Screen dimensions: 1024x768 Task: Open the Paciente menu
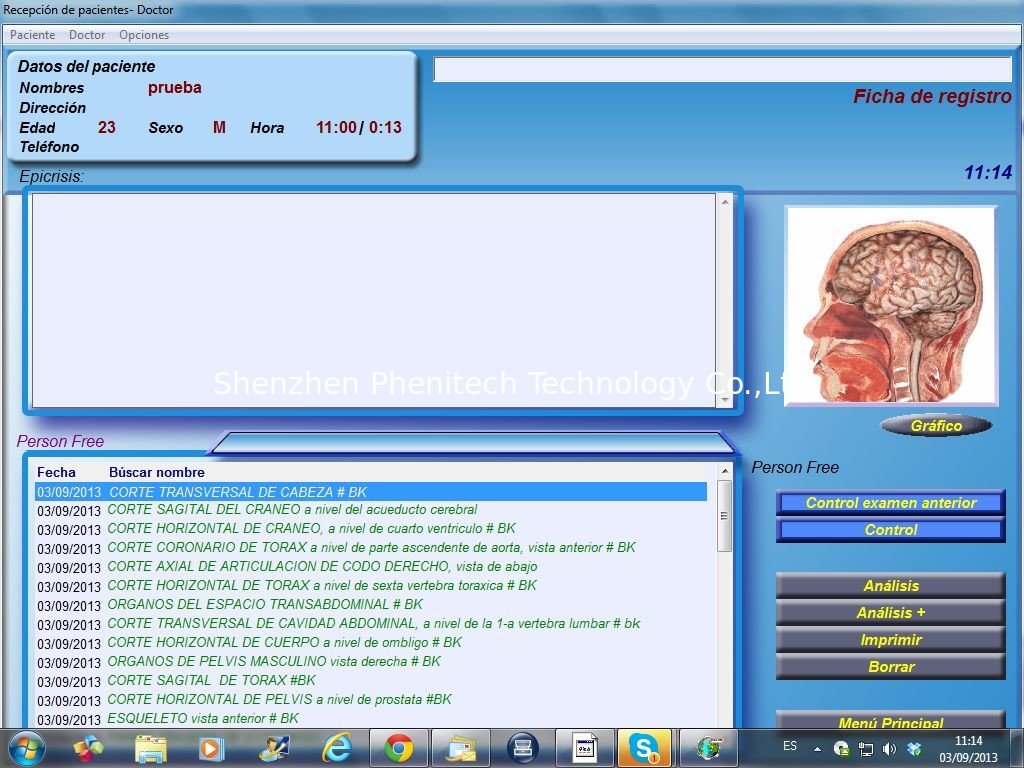[33, 35]
